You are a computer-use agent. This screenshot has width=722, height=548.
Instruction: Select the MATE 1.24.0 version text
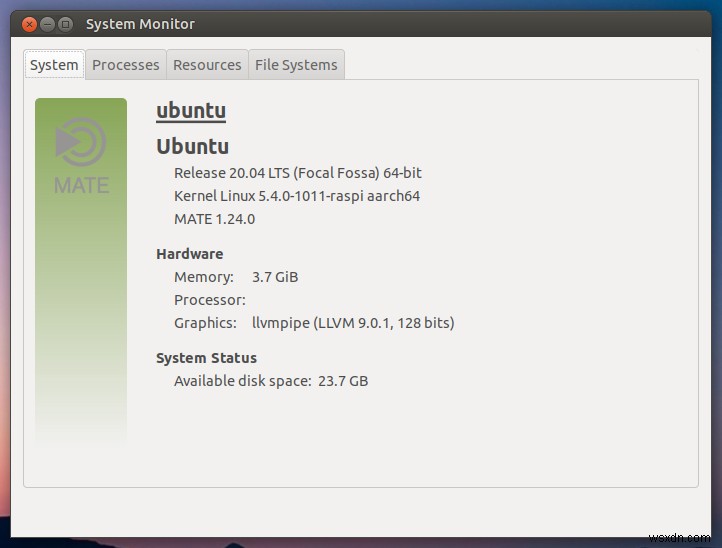click(215, 219)
